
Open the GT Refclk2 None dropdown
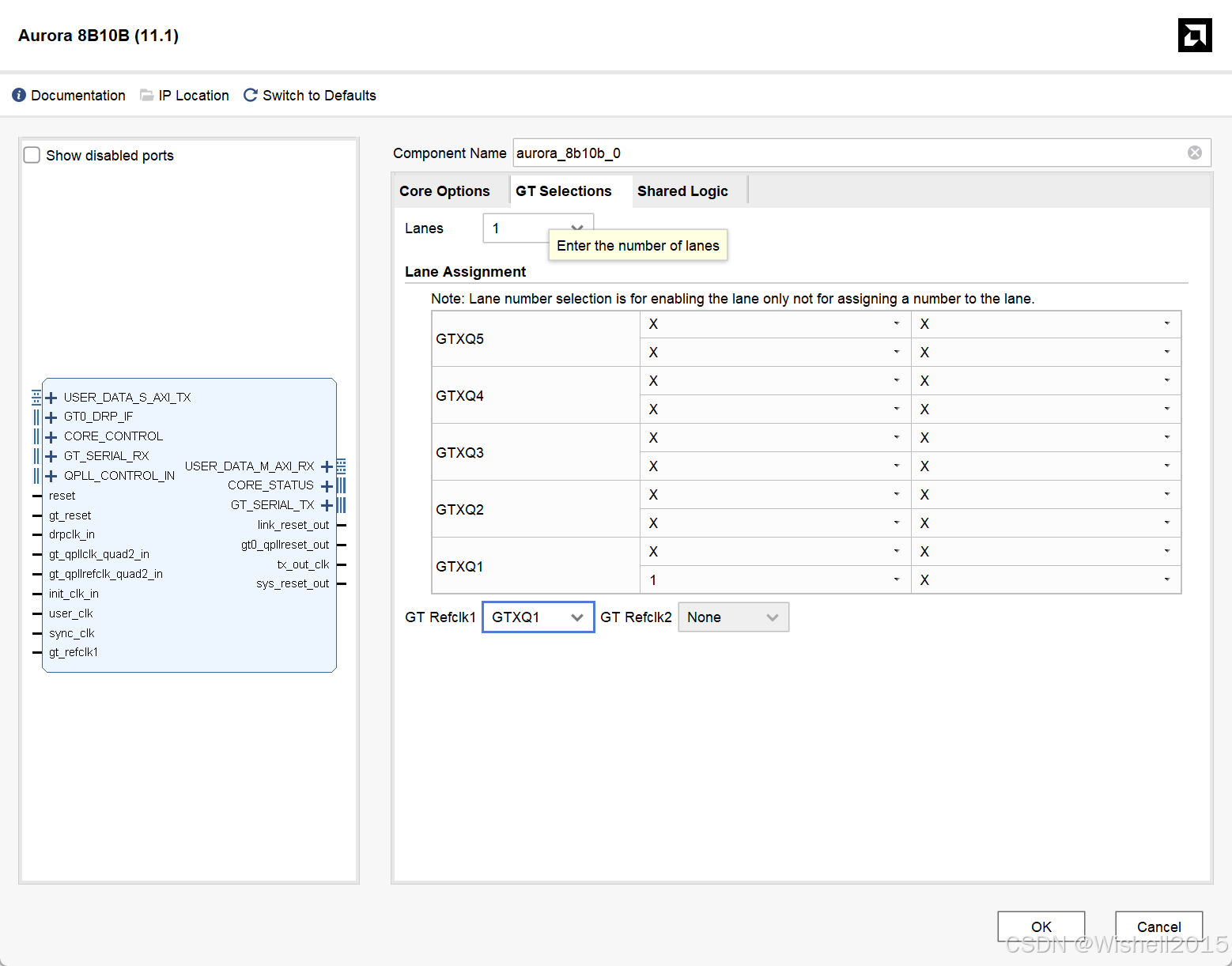pos(733,617)
